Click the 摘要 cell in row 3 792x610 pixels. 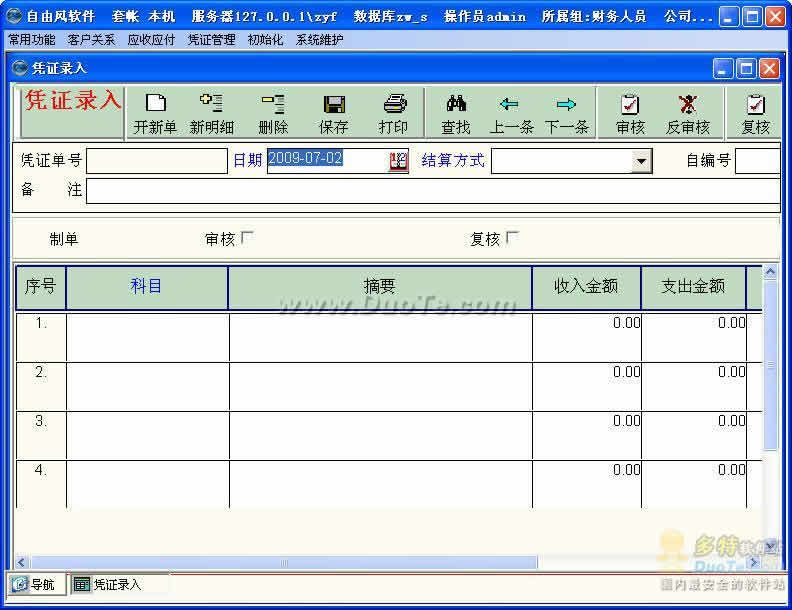pyautogui.click(x=381, y=435)
